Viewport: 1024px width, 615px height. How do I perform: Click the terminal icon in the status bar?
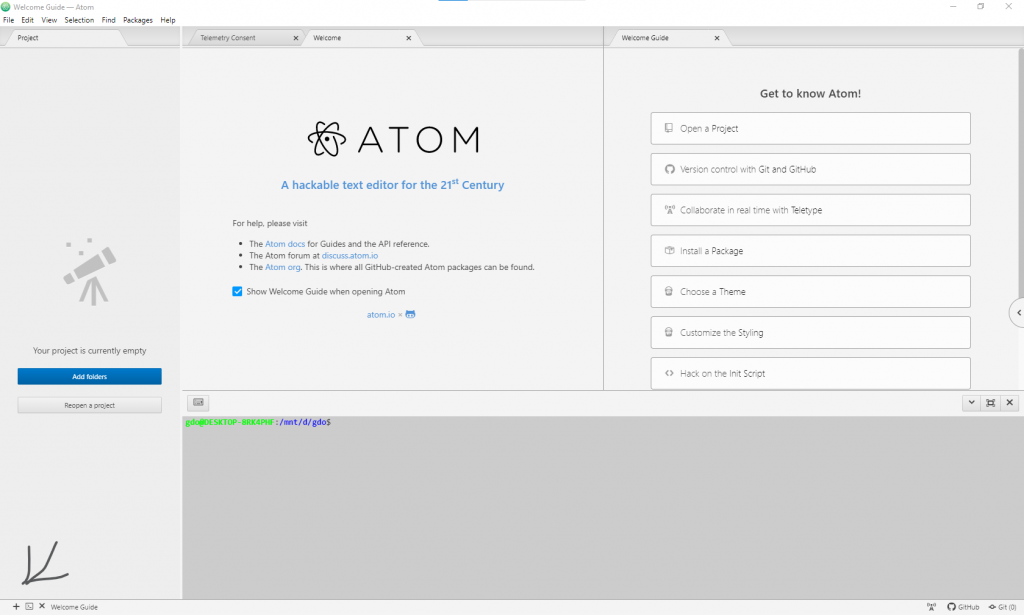(x=29, y=607)
